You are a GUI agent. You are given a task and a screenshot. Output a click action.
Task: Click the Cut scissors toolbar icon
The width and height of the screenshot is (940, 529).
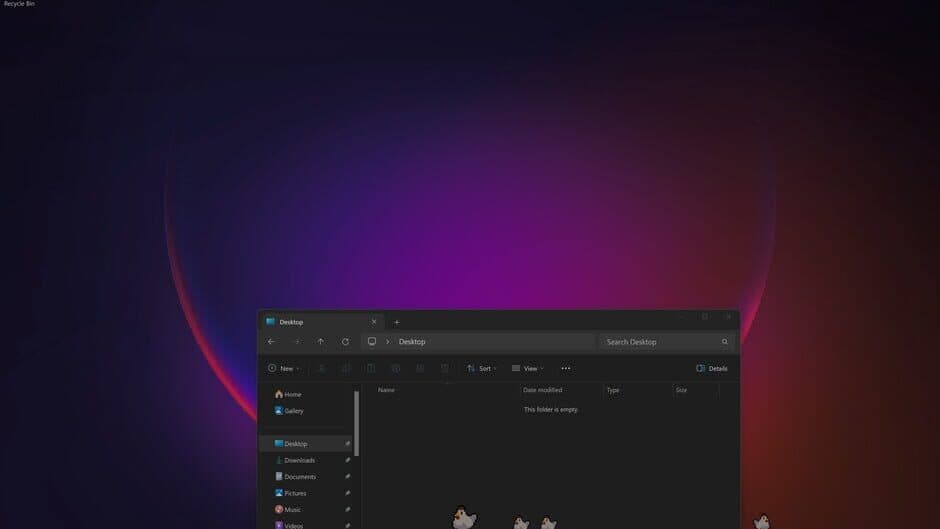click(x=322, y=368)
